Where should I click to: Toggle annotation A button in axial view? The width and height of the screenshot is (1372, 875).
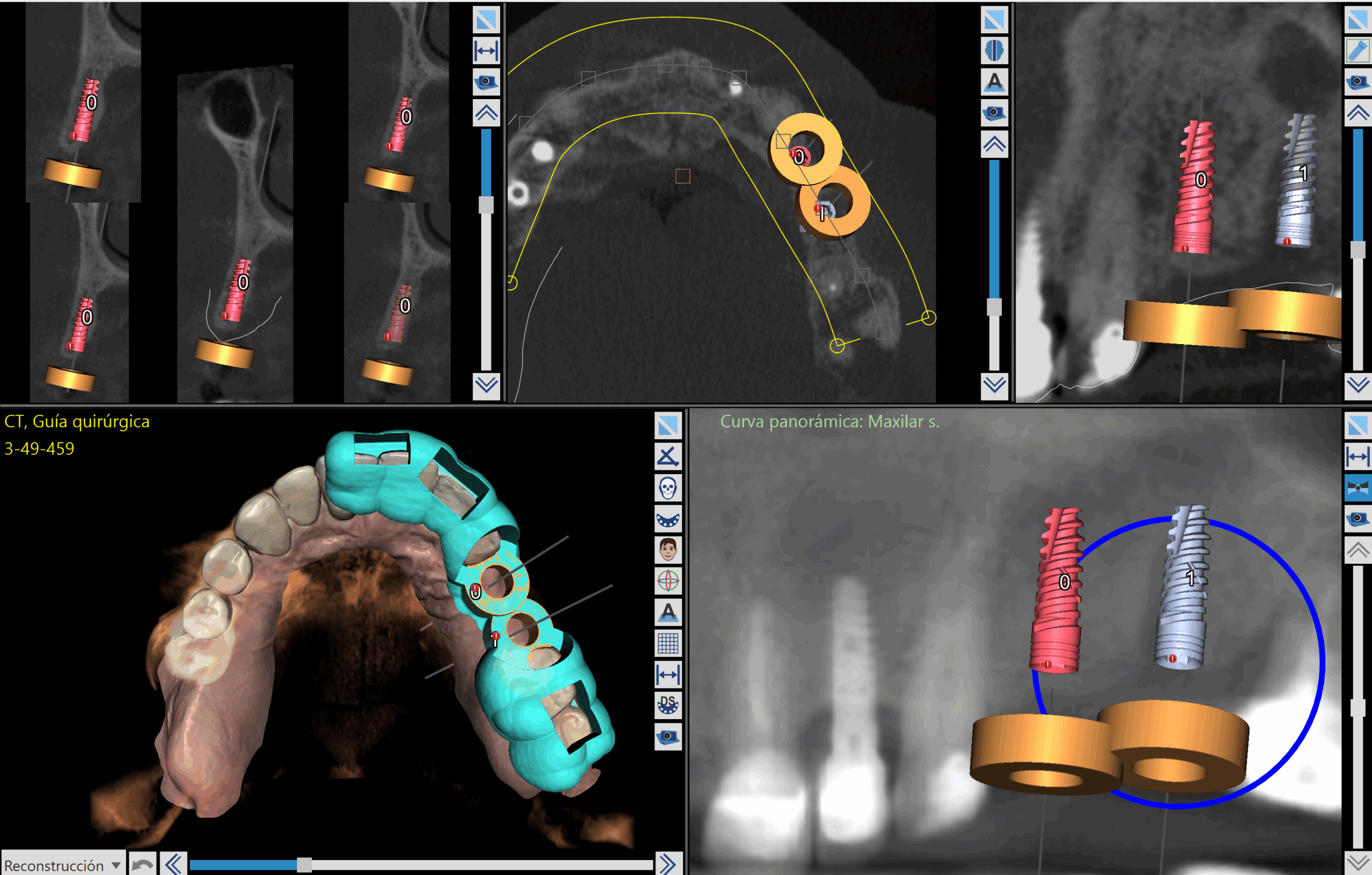coord(994,81)
